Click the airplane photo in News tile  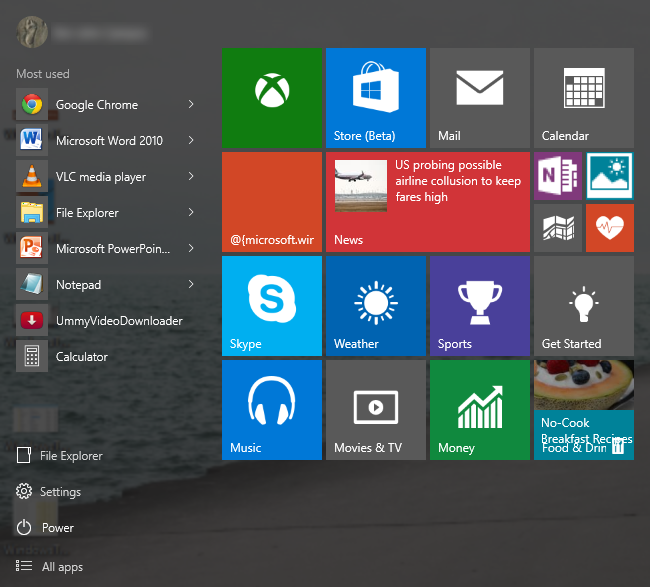pyautogui.click(x=361, y=186)
